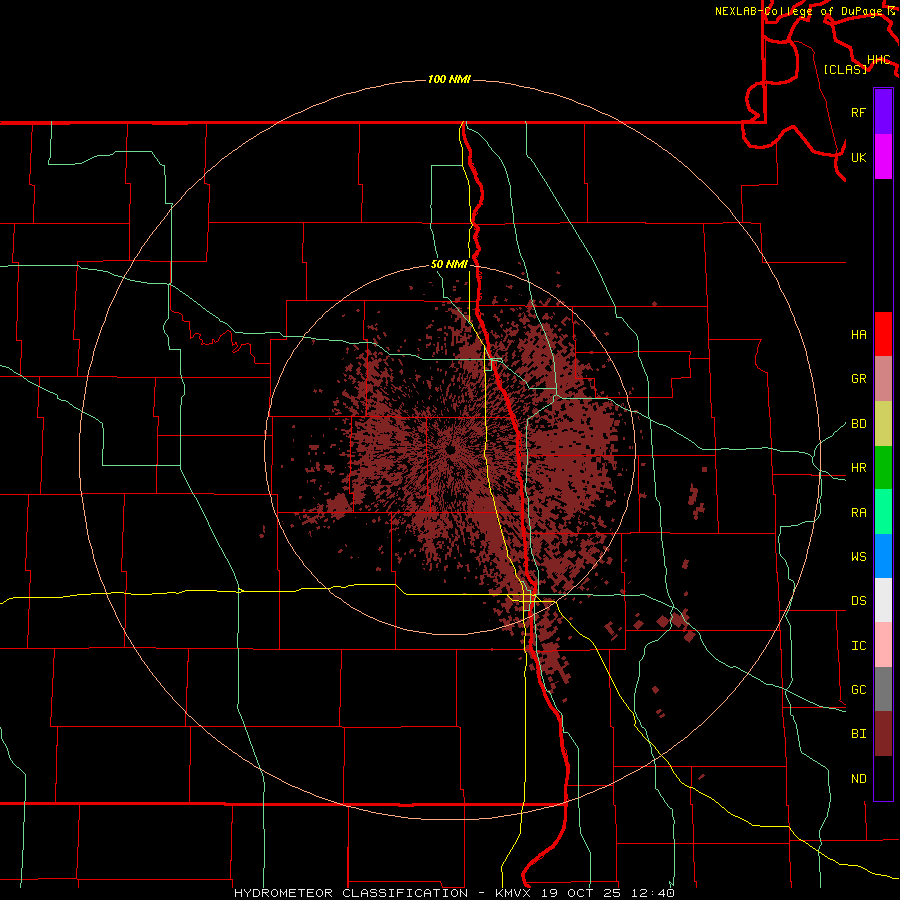The width and height of the screenshot is (900, 900).
Task: Click the HR green legend swatch
Action: [x=883, y=467]
